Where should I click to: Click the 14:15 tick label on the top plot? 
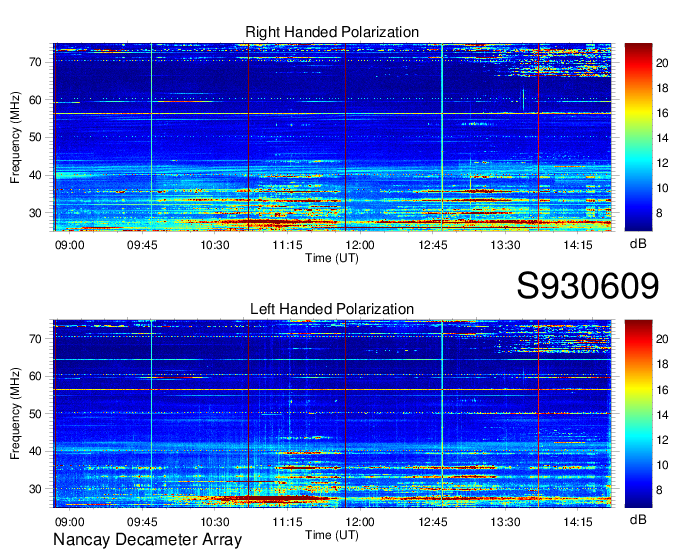coord(578,245)
